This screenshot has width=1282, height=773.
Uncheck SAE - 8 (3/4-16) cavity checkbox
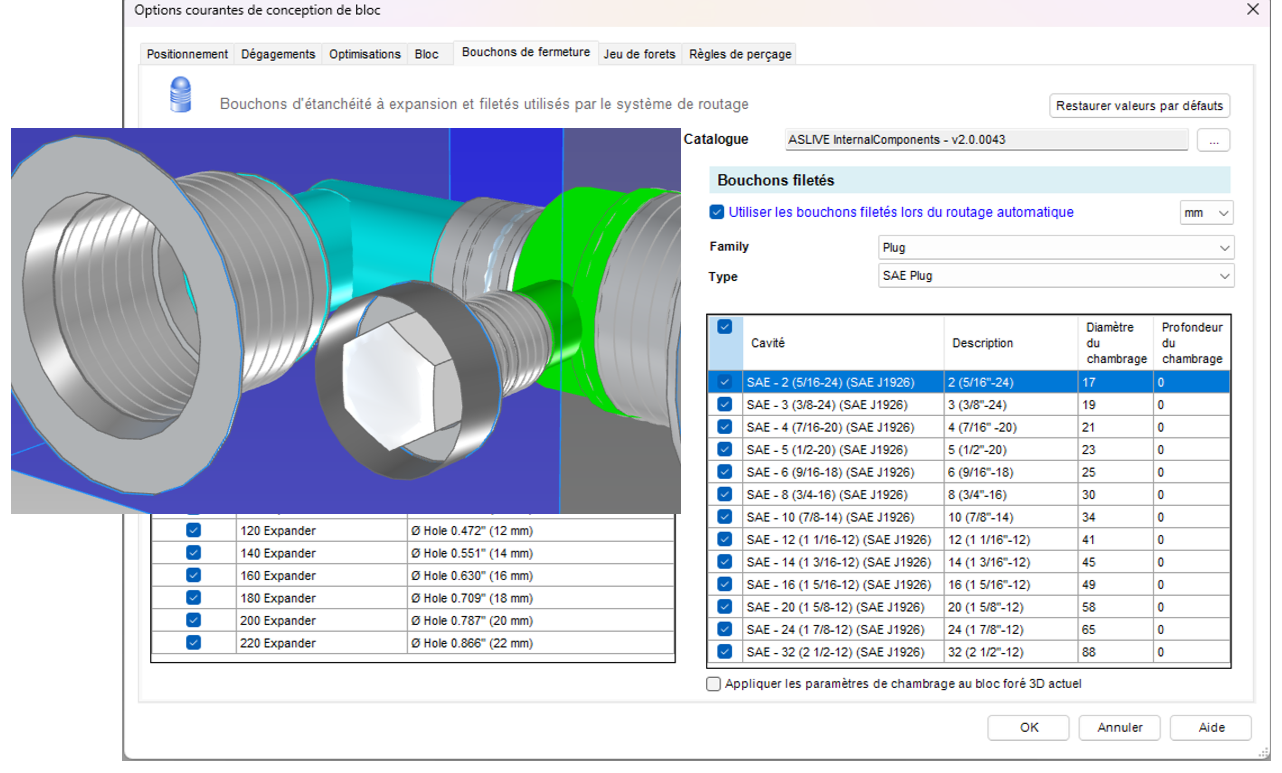pyautogui.click(x=724, y=494)
